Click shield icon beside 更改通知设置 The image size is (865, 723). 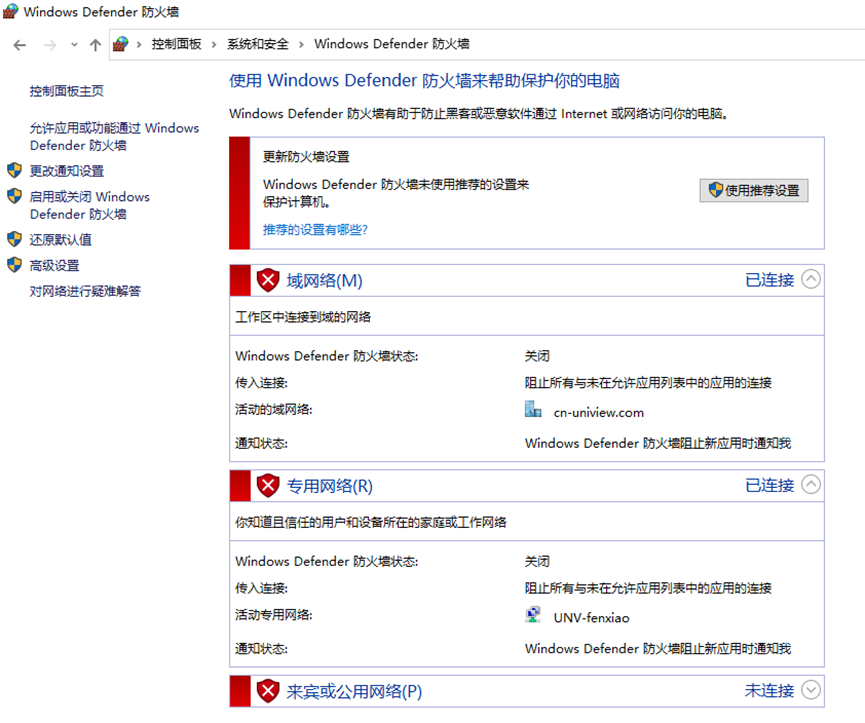pyautogui.click(x=14, y=170)
